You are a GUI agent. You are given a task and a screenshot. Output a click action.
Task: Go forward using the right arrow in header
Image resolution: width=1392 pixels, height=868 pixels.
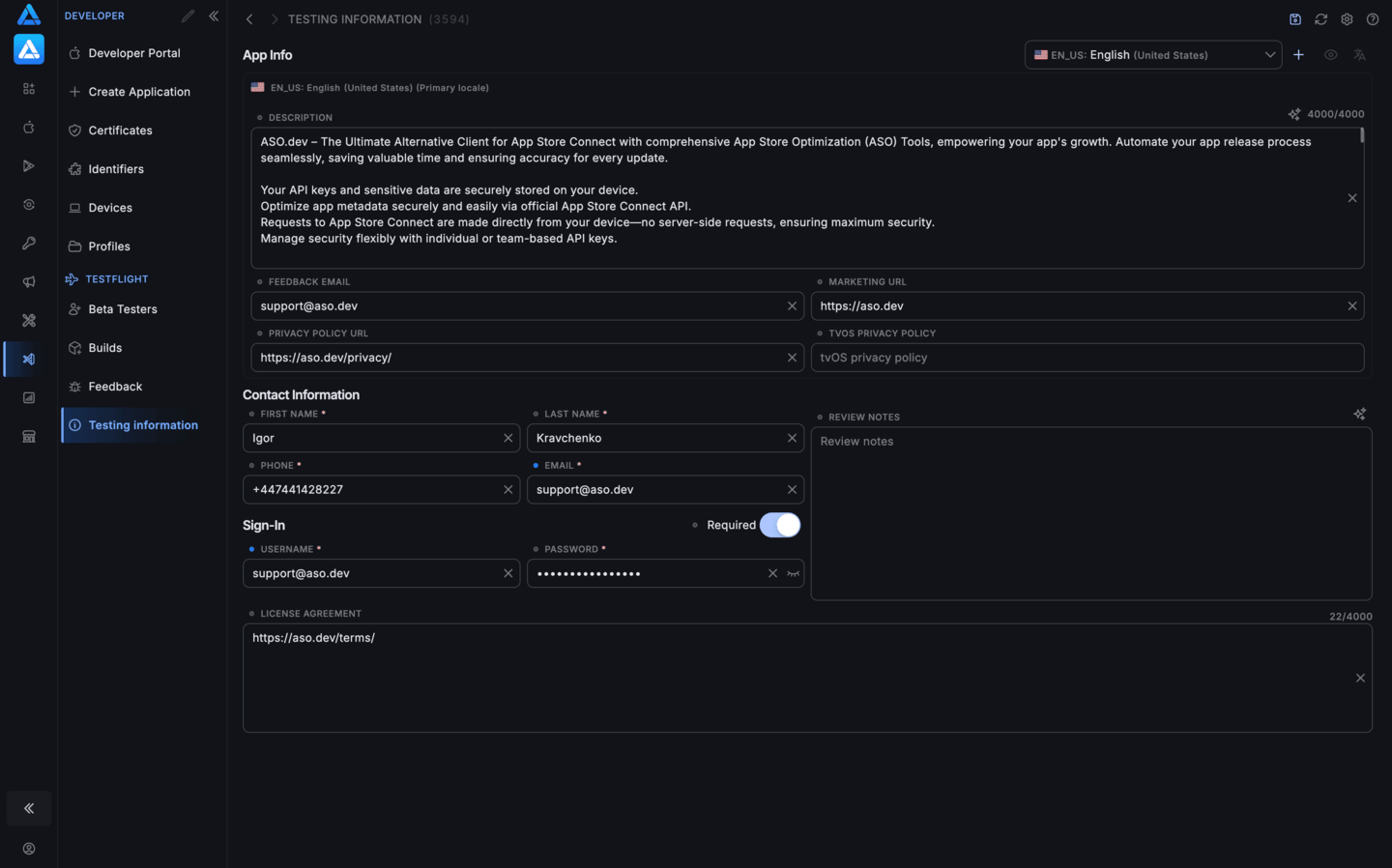click(x=275, y=19)
